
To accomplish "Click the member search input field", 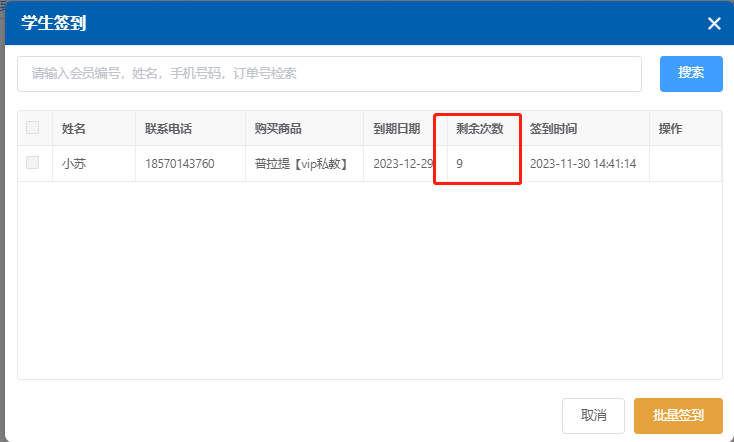I will (329, 74).
